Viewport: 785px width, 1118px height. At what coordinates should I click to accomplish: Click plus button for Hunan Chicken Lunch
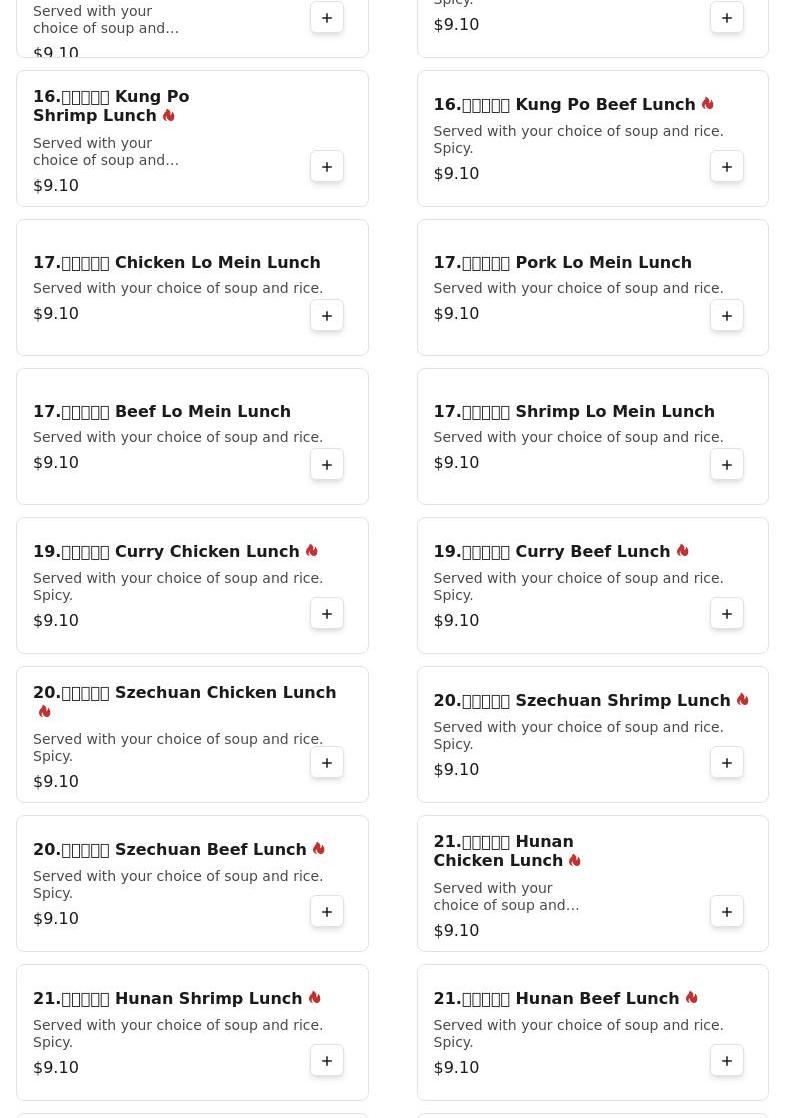click(x=727, y=912)
